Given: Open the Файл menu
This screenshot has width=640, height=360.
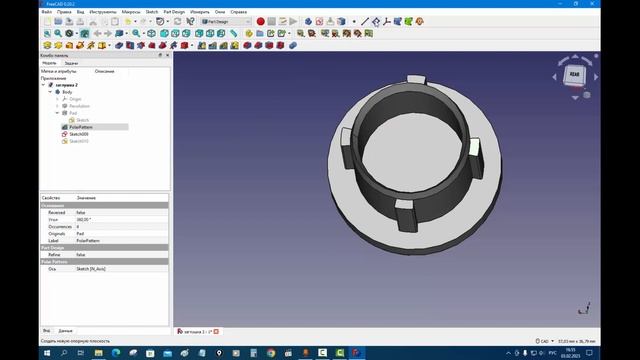Looking at the screenshot, I should [x=47, y=12].
